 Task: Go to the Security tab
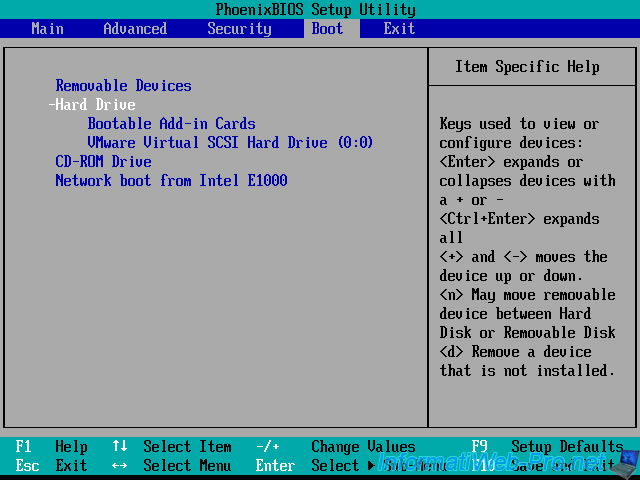tap(239, 29)
